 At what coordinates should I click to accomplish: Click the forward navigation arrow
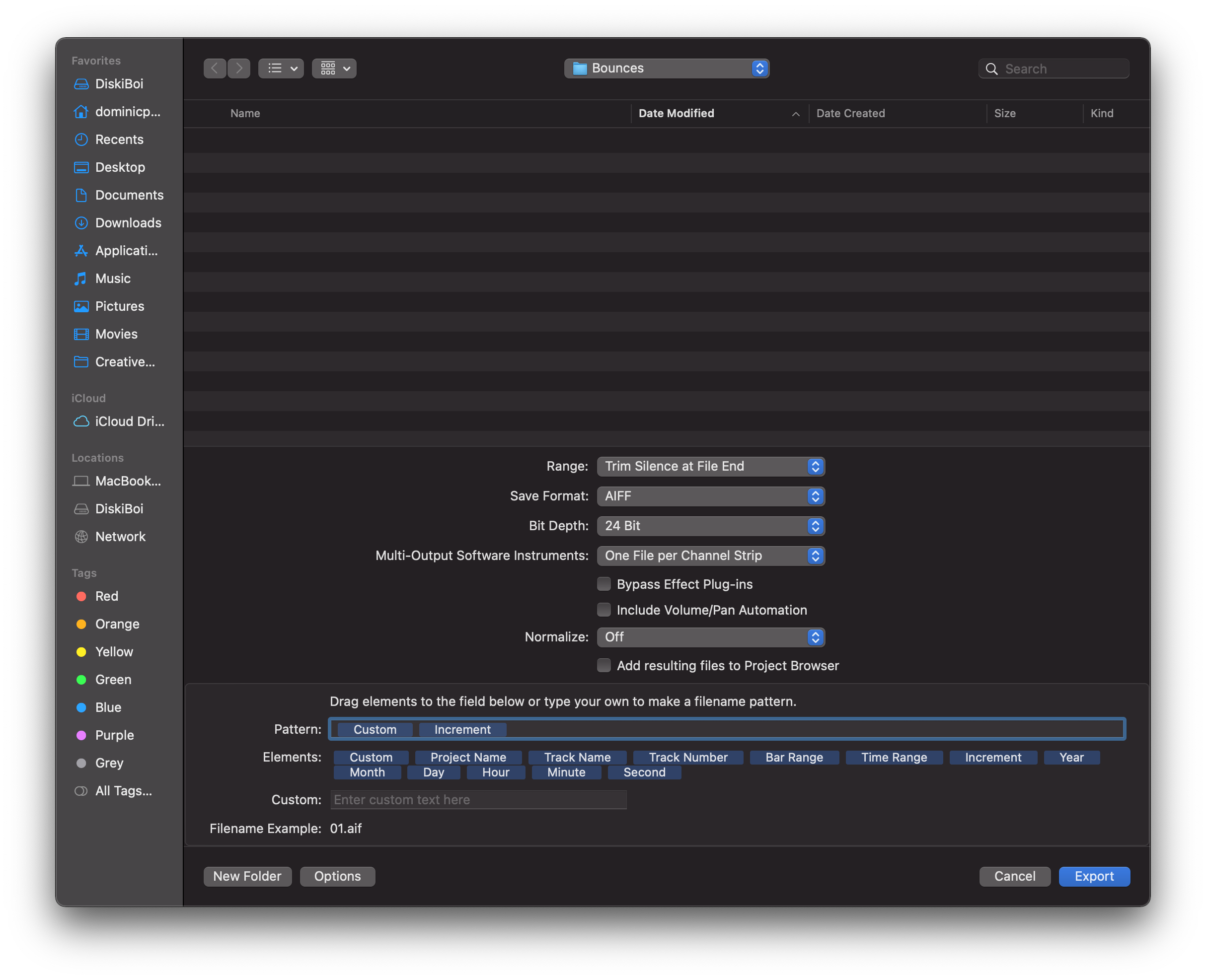coord(239,69)
